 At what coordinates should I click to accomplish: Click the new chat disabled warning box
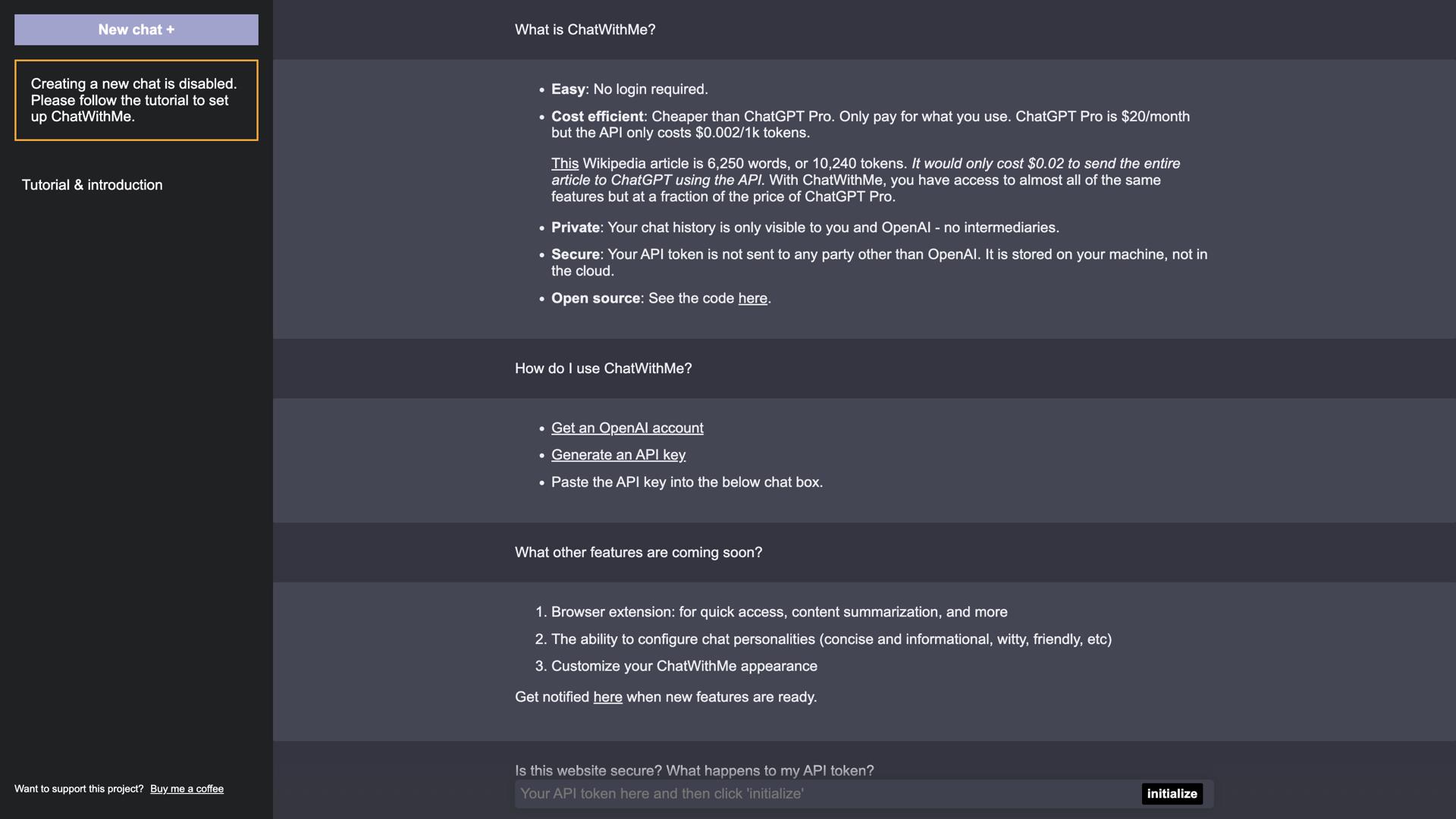pyautogui.click(x=136, y=100)
